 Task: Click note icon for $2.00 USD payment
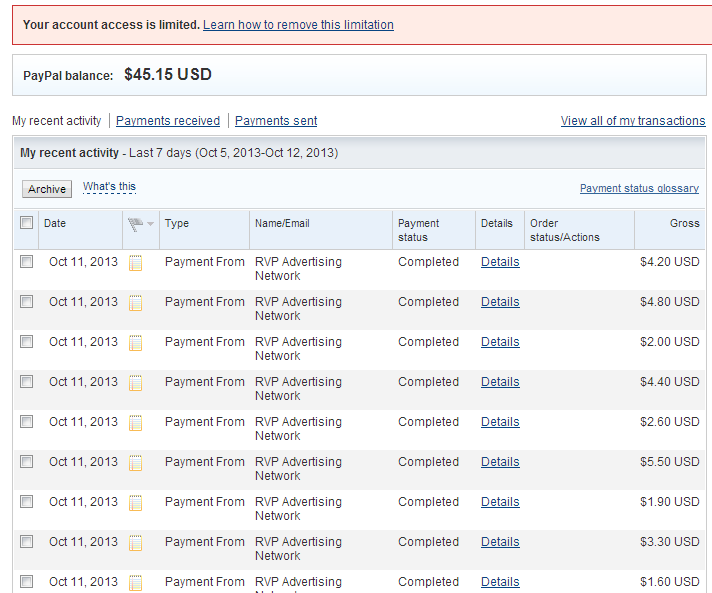pyautogui.click(x=136, y=343)
